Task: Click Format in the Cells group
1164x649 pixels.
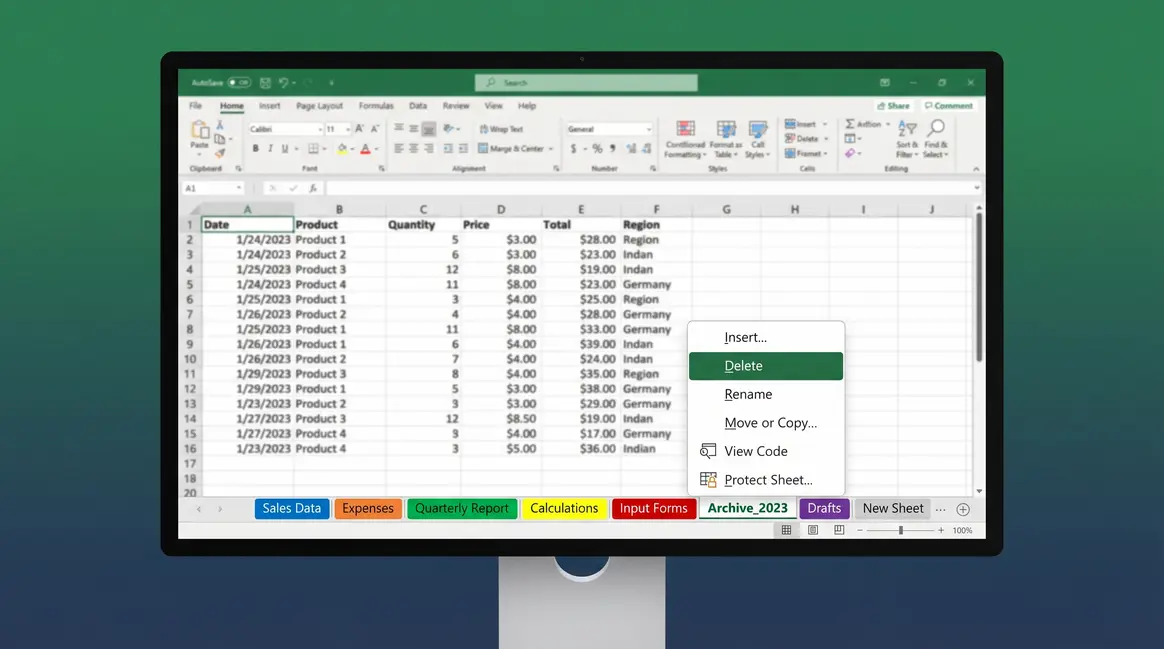Action: point(804,154)
